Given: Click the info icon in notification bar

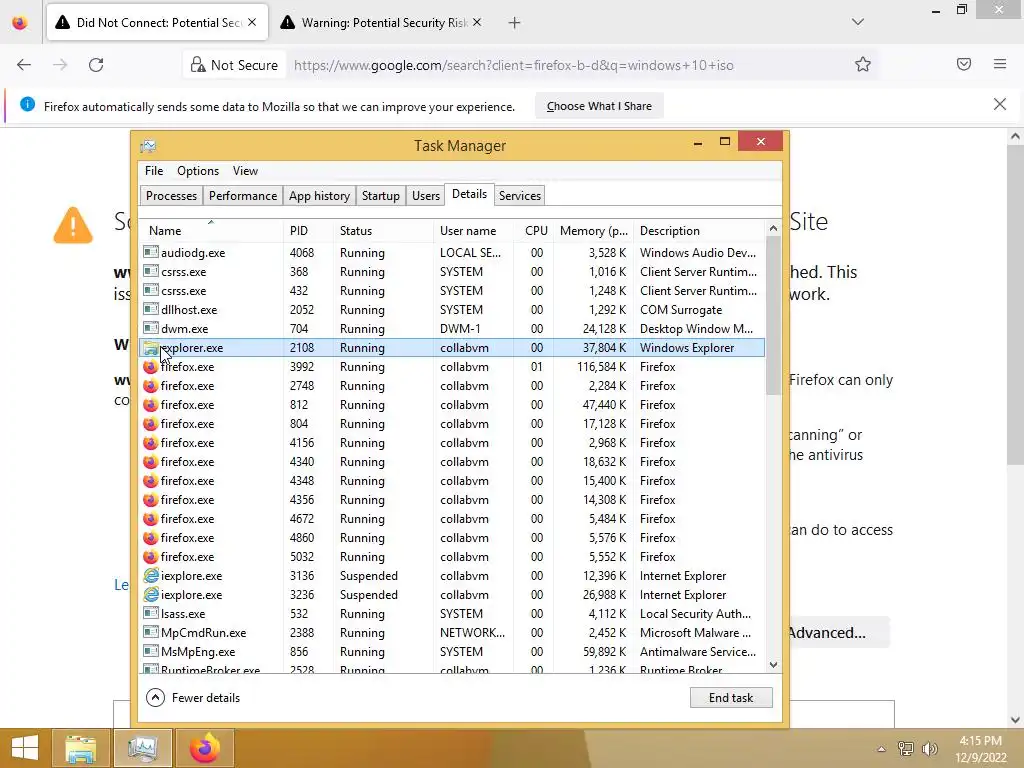Looking at the screenshot, I should 27,104.
